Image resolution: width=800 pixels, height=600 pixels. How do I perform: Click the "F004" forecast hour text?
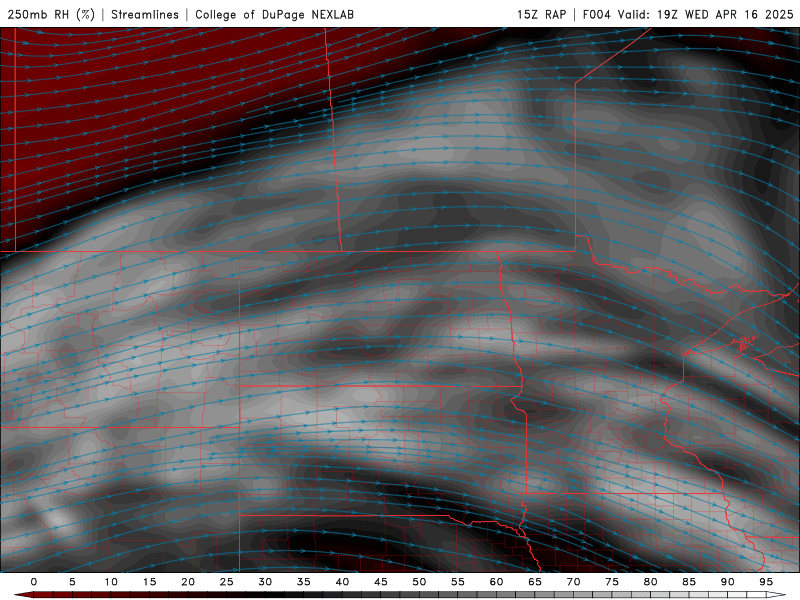(596, 14)
